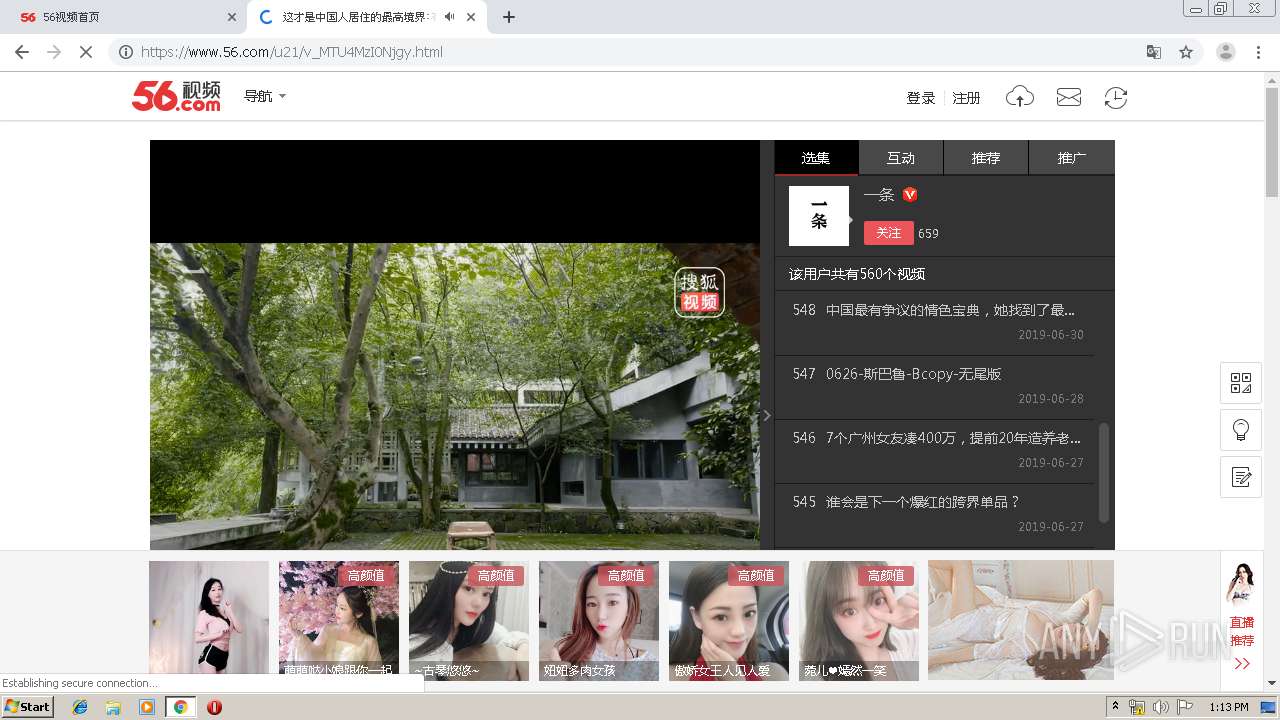Close the current video browser tab
This screenshot has width=1280, height=720.
point(471,17)
